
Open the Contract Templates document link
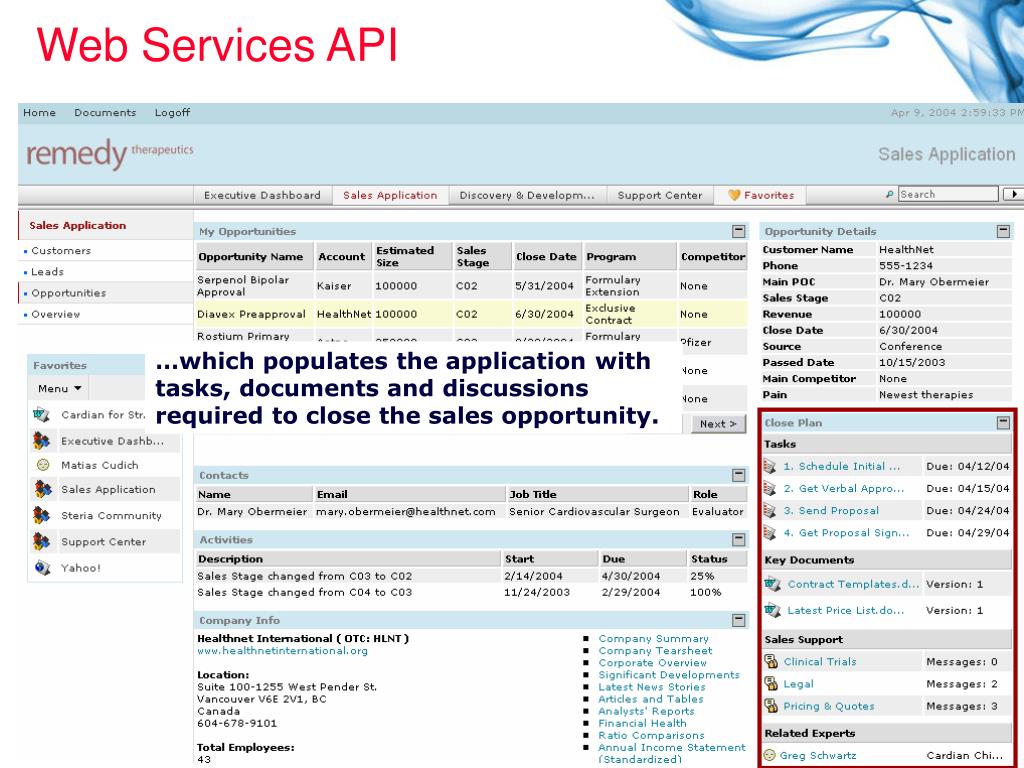[853, 584]
